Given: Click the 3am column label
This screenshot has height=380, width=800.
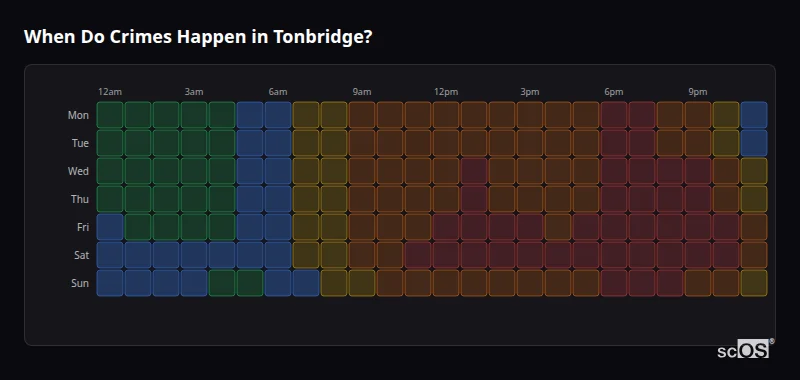Looking at the screenshot, I should point(194,92).
